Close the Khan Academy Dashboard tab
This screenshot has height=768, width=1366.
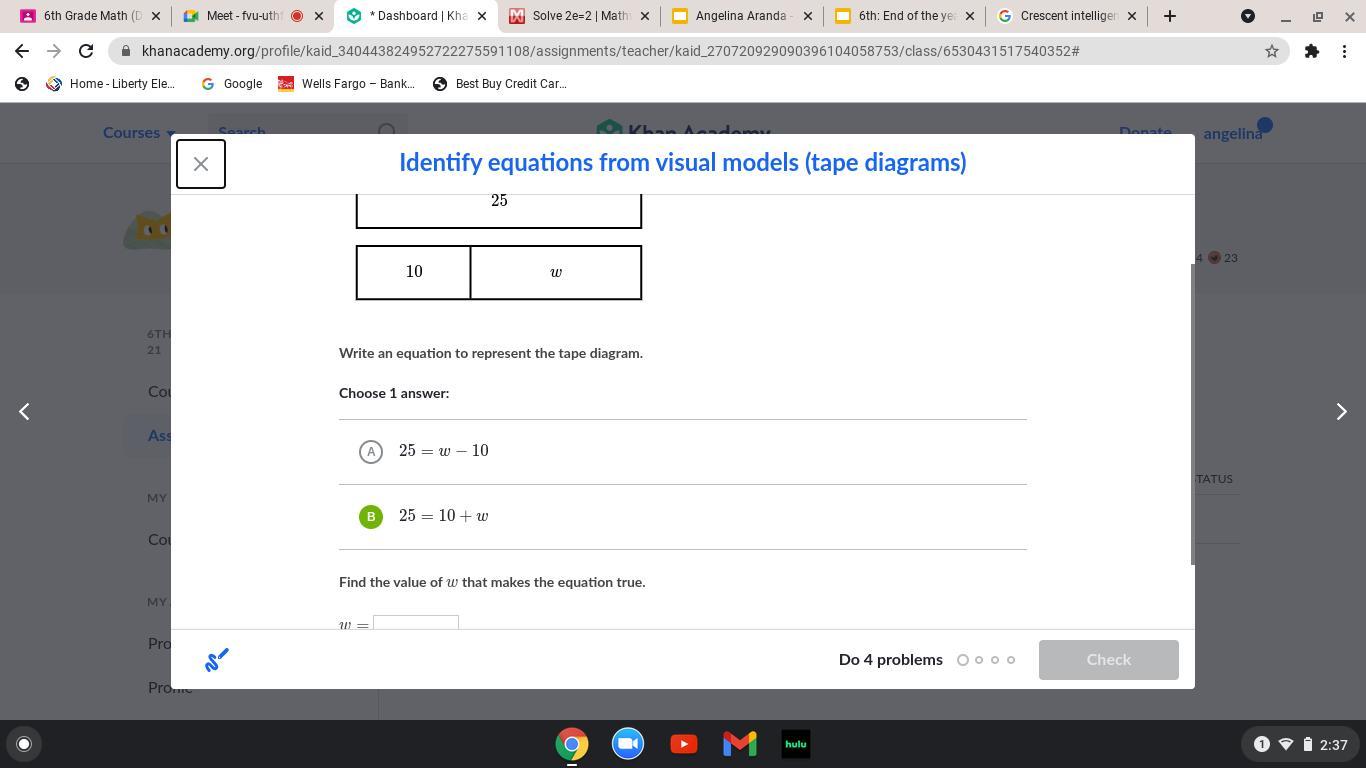click(x=482, y=16)
